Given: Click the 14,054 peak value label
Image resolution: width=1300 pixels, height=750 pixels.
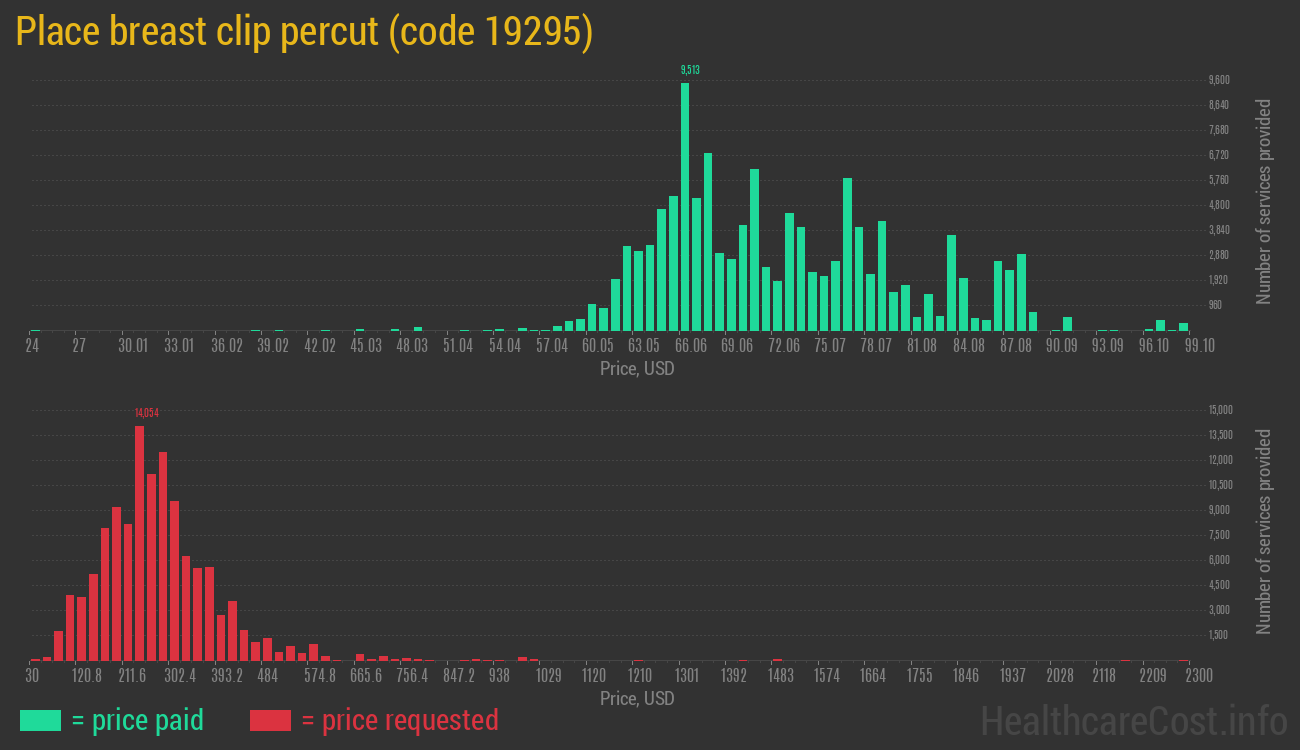Looking at the screenshot, I should 147,413.
